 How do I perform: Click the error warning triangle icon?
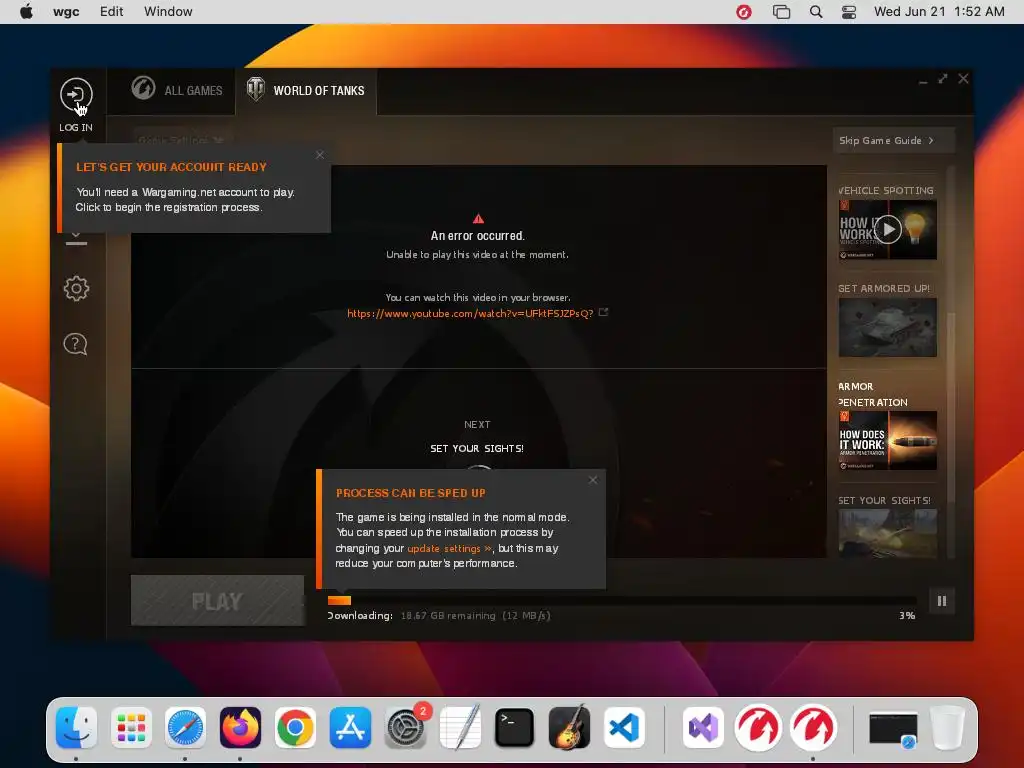(478, 218)
